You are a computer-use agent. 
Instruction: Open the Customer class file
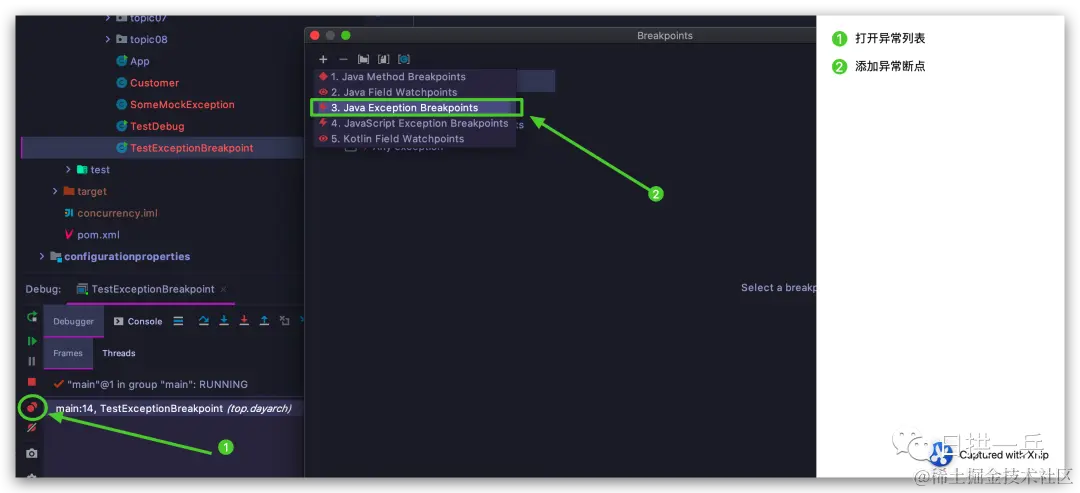[154, 83]
